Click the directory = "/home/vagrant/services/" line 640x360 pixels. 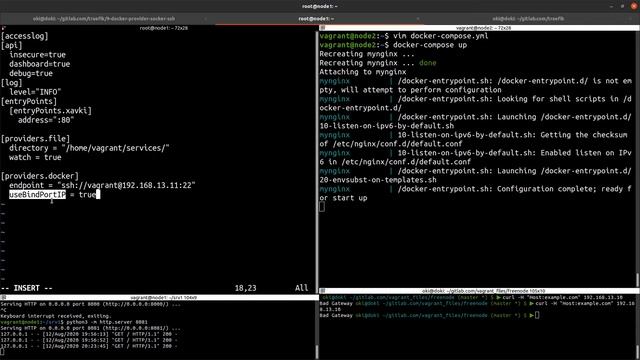89,148
